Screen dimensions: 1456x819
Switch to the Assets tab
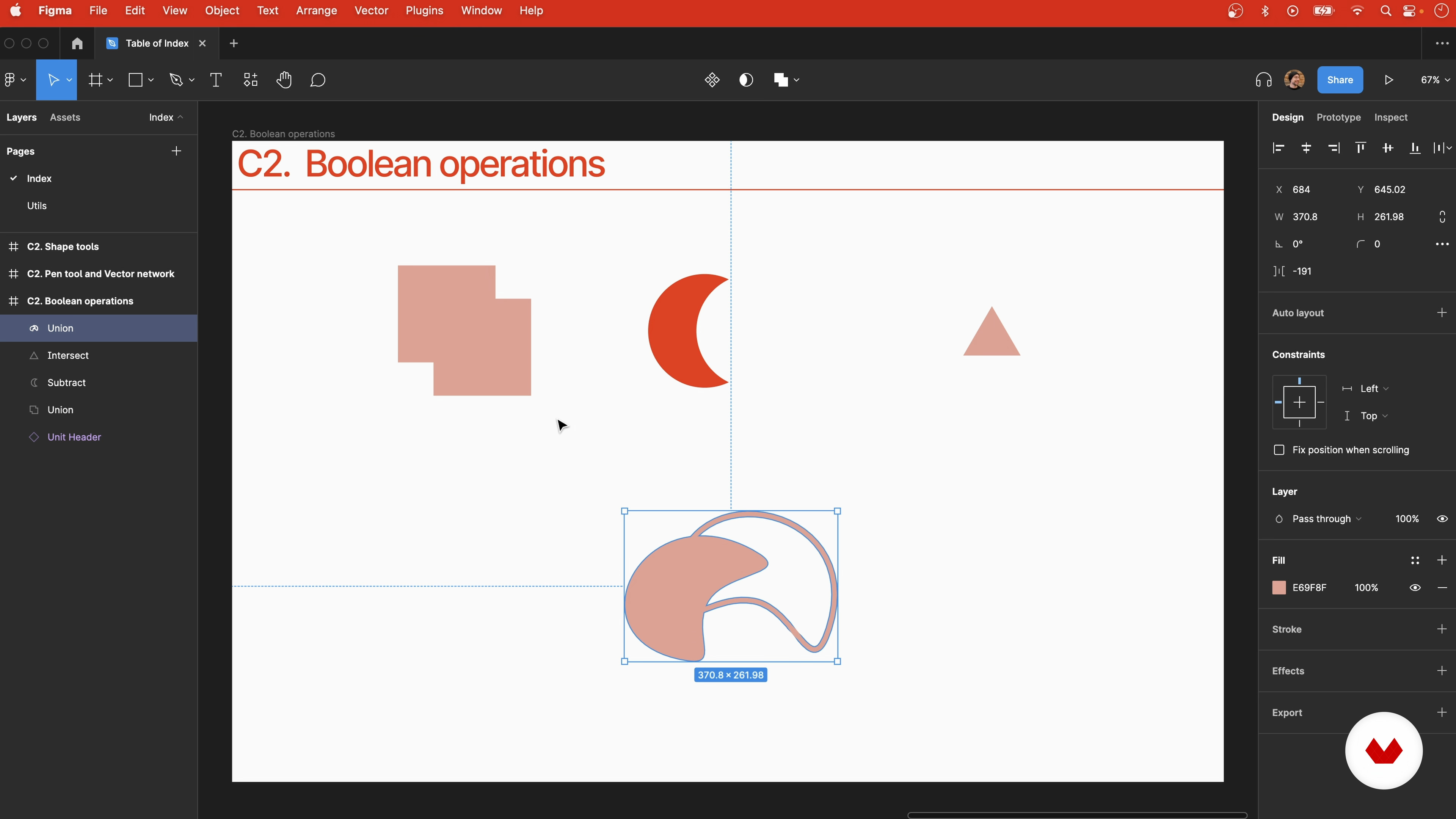tap(65, 117)
